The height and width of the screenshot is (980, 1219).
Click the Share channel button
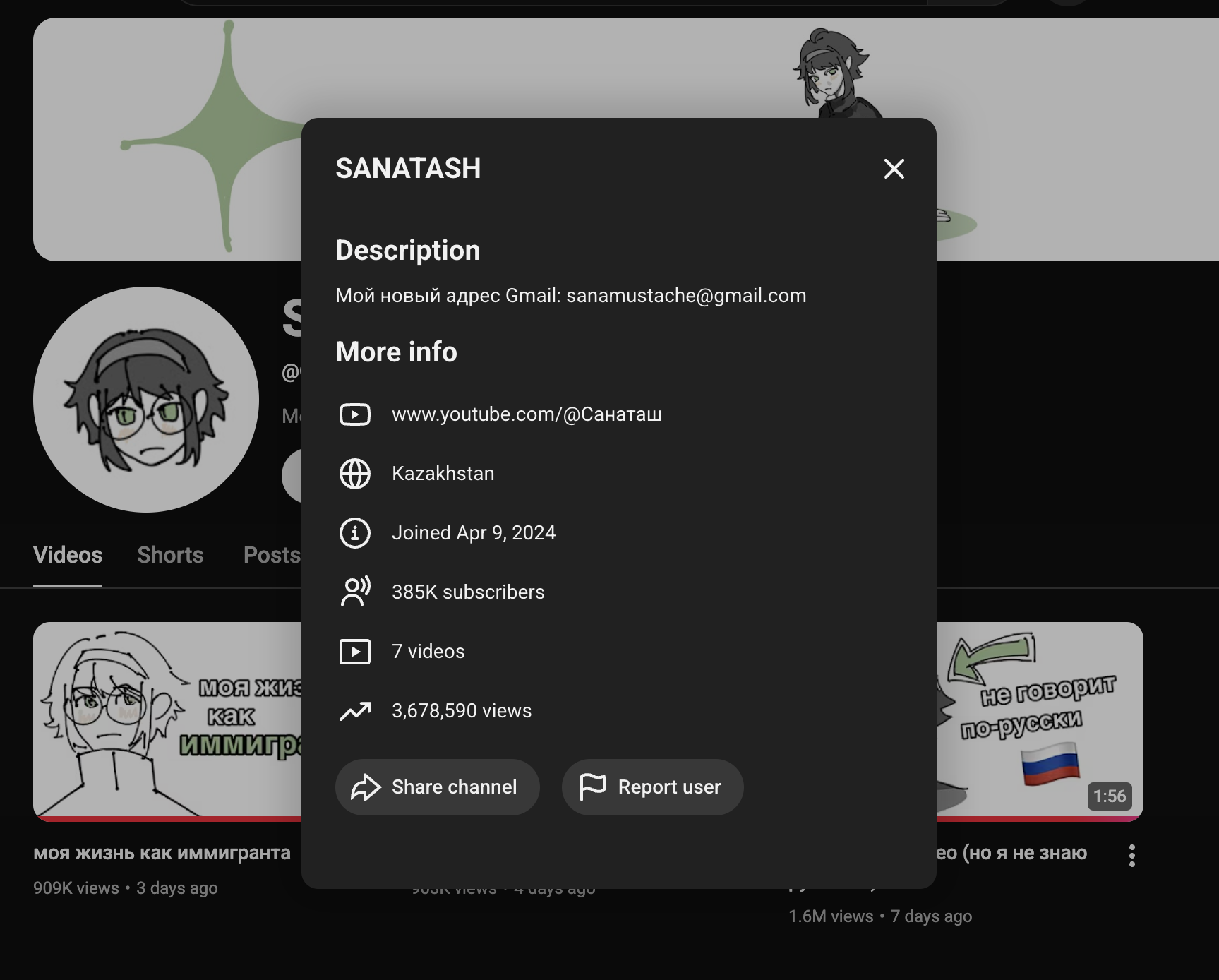click(437, 787)
